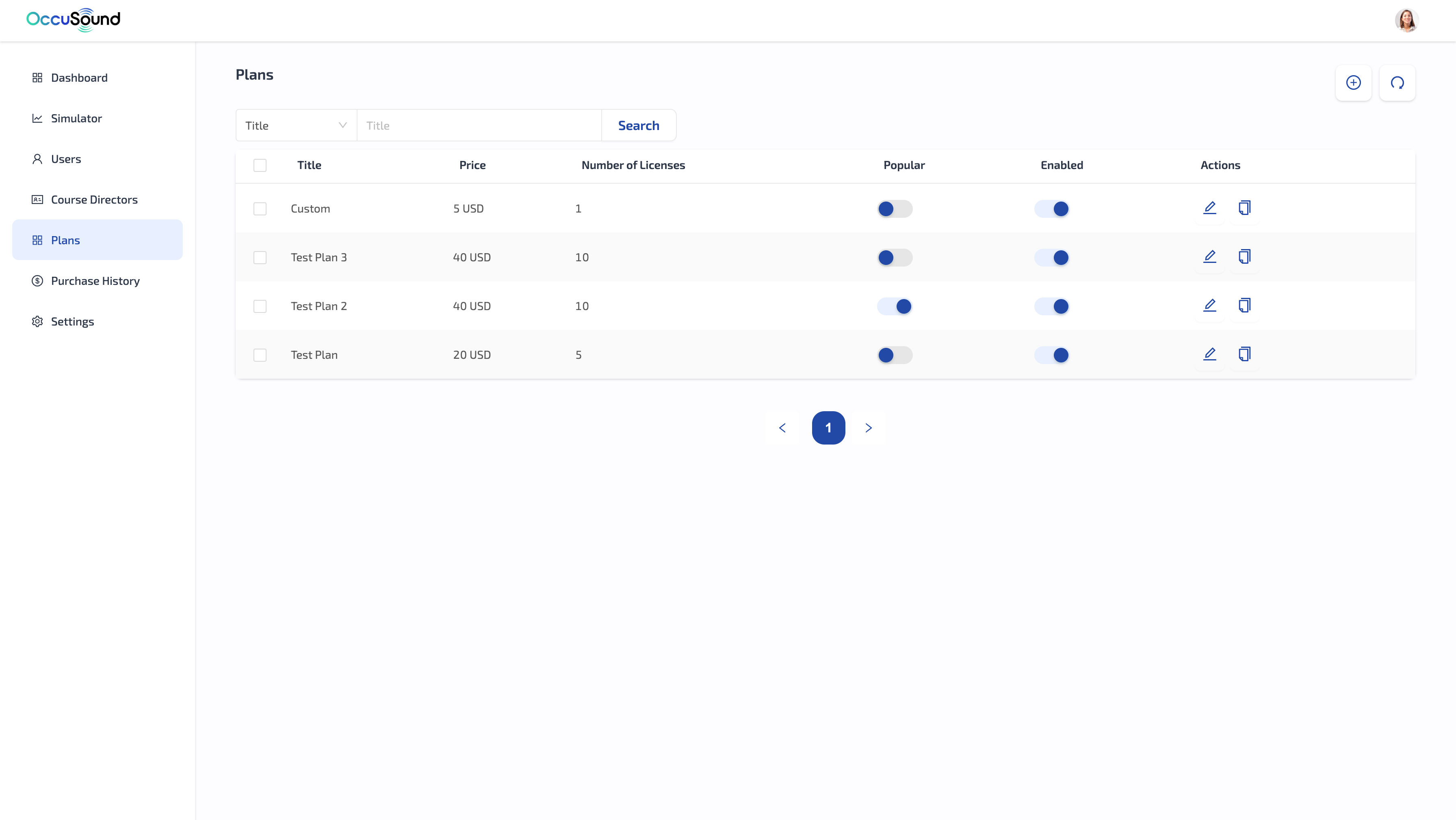Screen dimensions: 1456x820
Task: Open Purchase History in the sidebar
Action: click(x=97, y=281)
